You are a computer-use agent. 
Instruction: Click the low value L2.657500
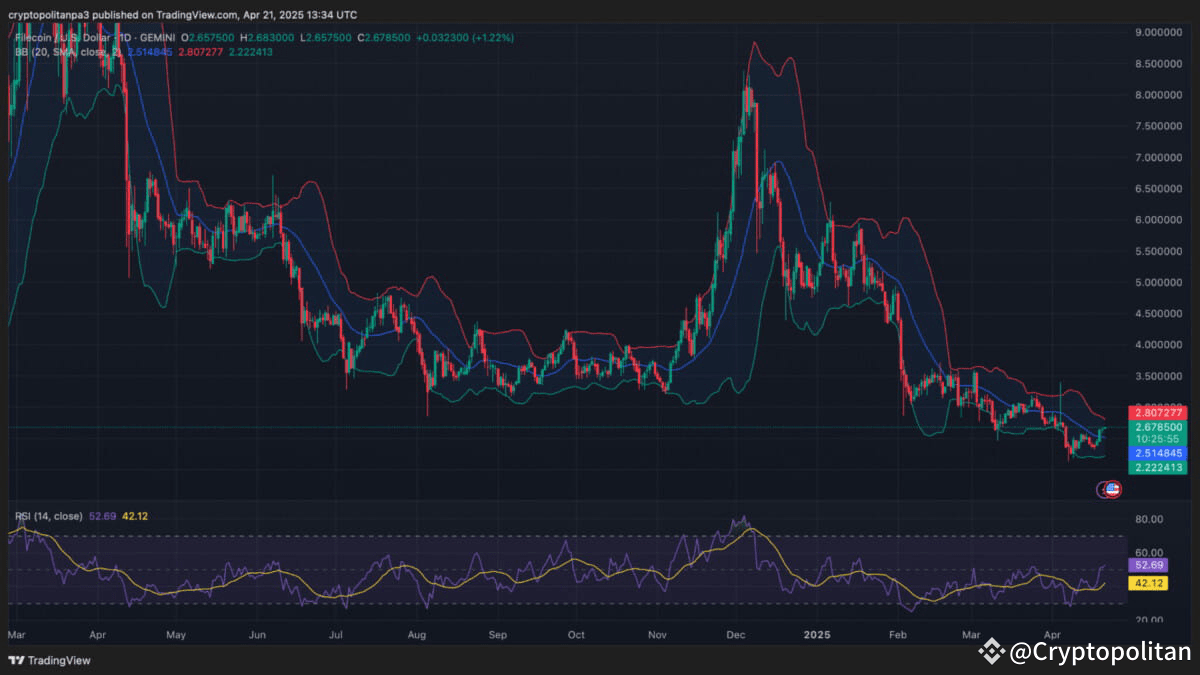point(324,37)
